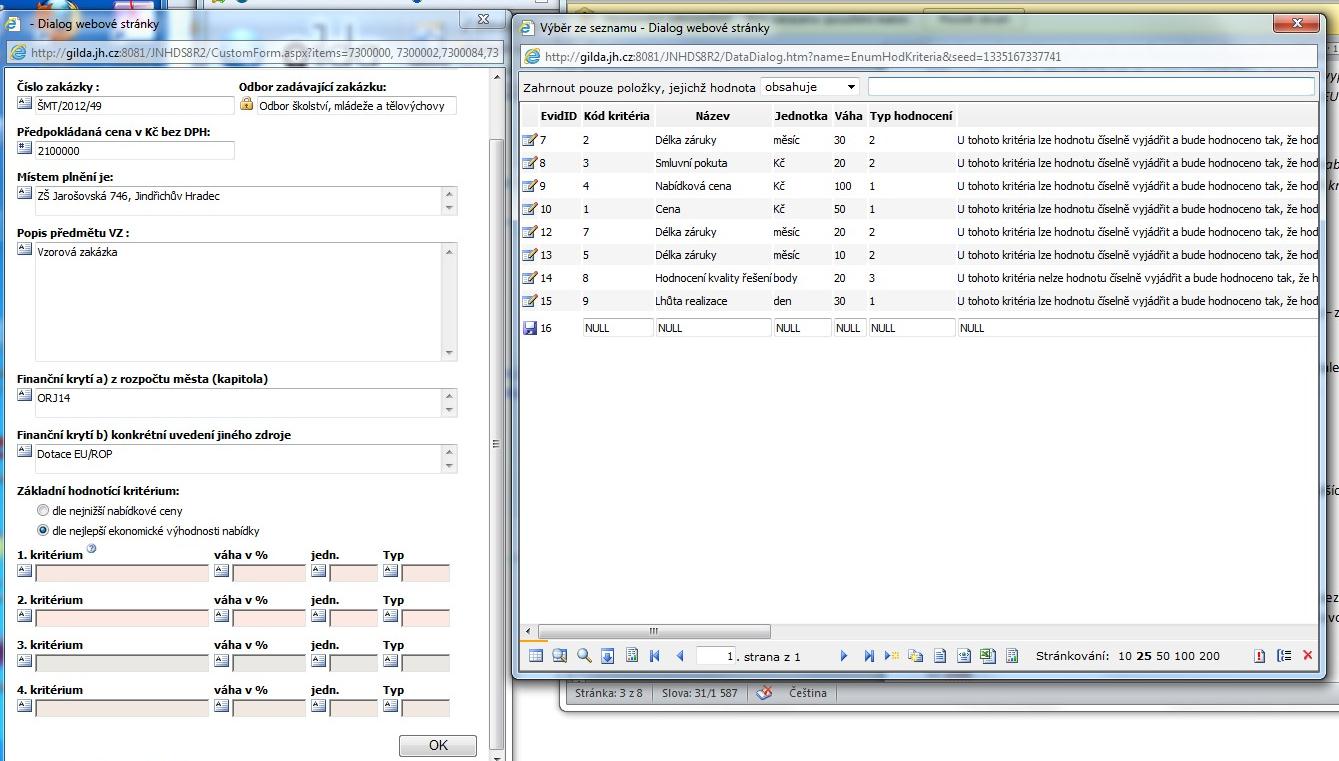Screen dimensions: 1339x761
Task: Click the page number input field
Action: click(716, 656)
